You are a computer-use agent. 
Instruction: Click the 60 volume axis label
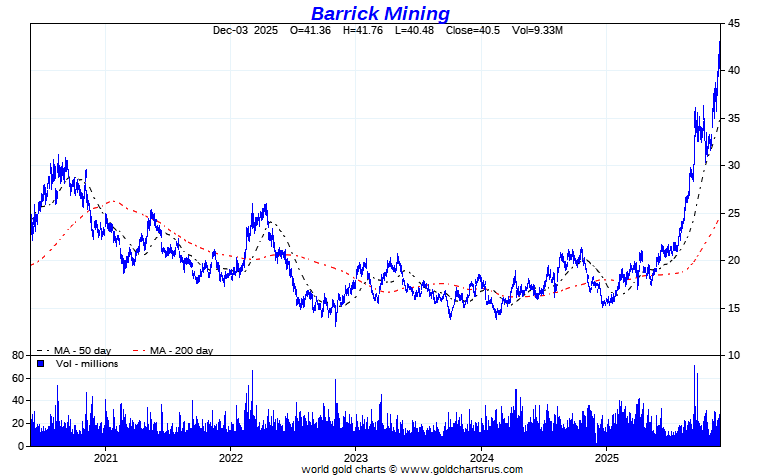tap(18, 378)
